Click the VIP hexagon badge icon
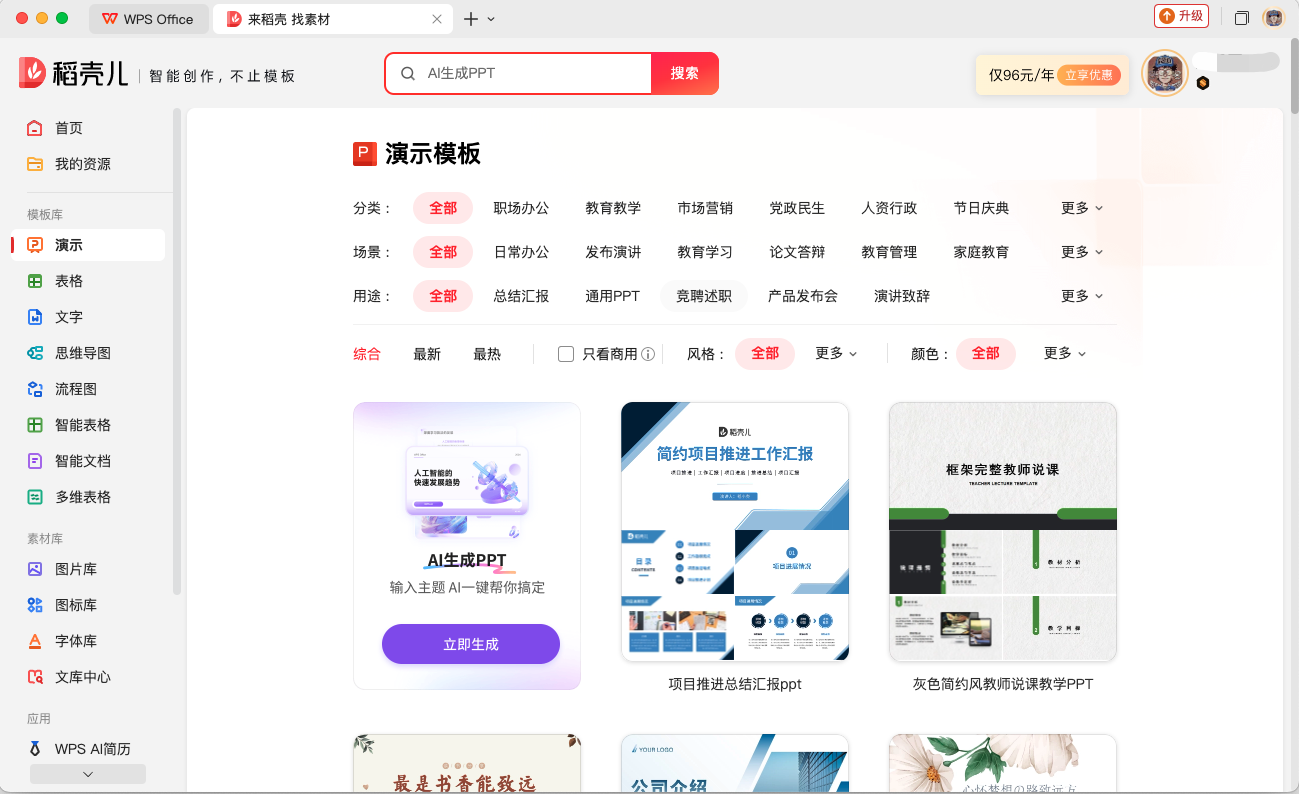Viewport: 1299px width, 794px height. (x=1203, y=83)
